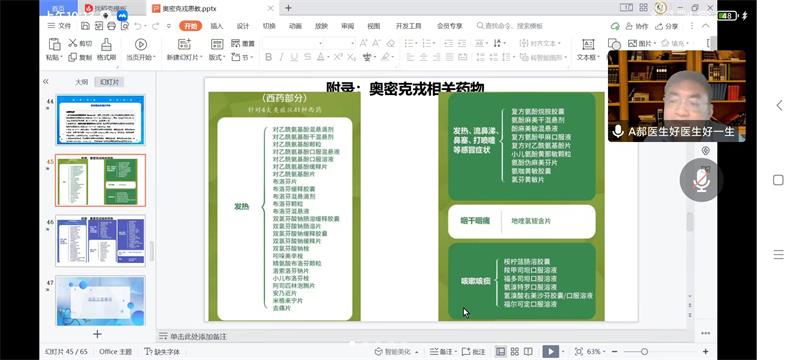The image size is (800, 360).
Task: Apply Bold formatting
Action: (x=269, y=58)
